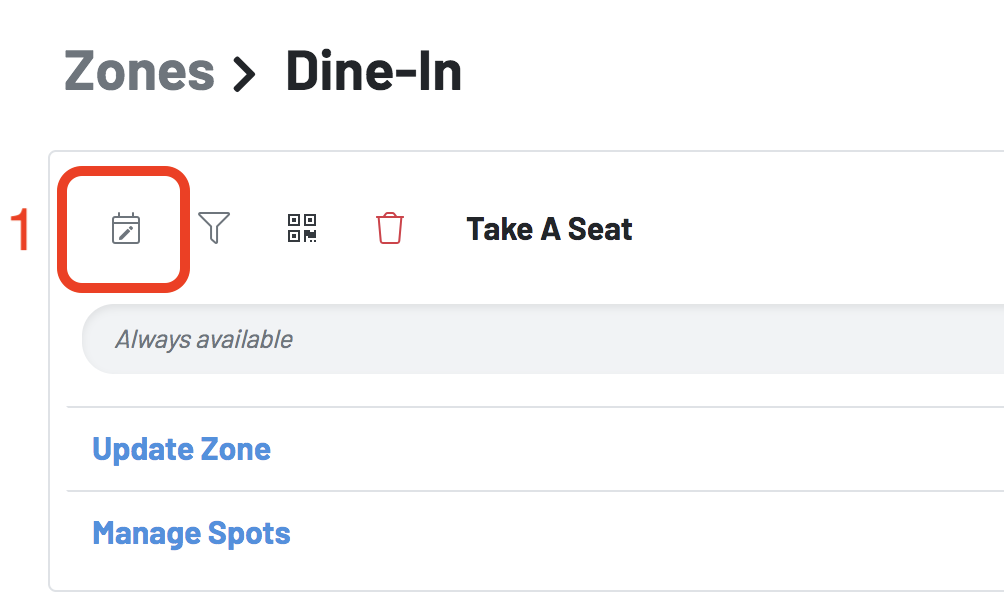
Task: Open the Manage Spots link
Action: (191, 533)
